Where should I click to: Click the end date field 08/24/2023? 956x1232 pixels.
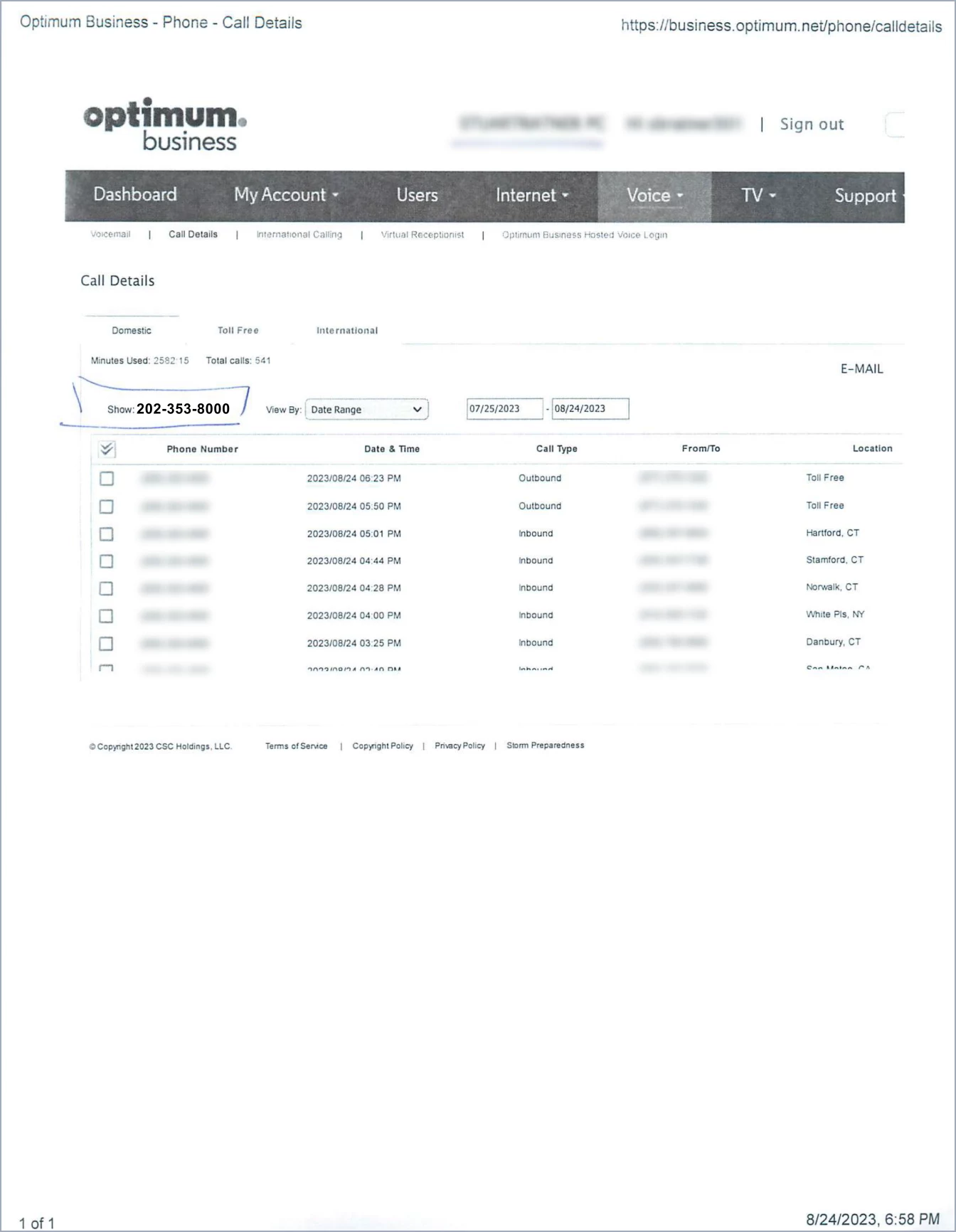[590, 409]
